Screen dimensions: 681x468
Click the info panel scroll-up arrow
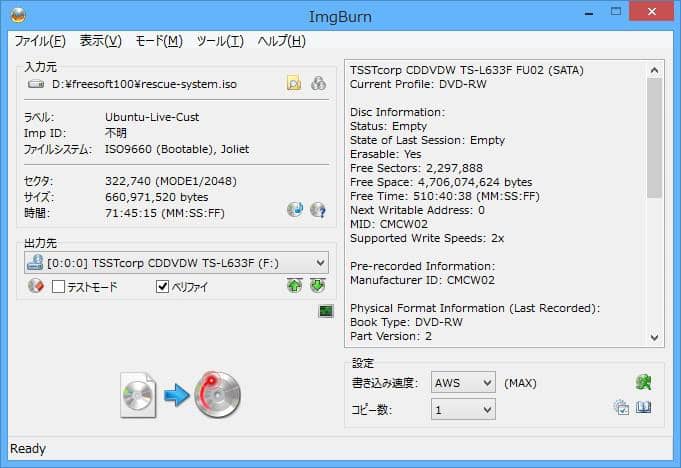655,70
